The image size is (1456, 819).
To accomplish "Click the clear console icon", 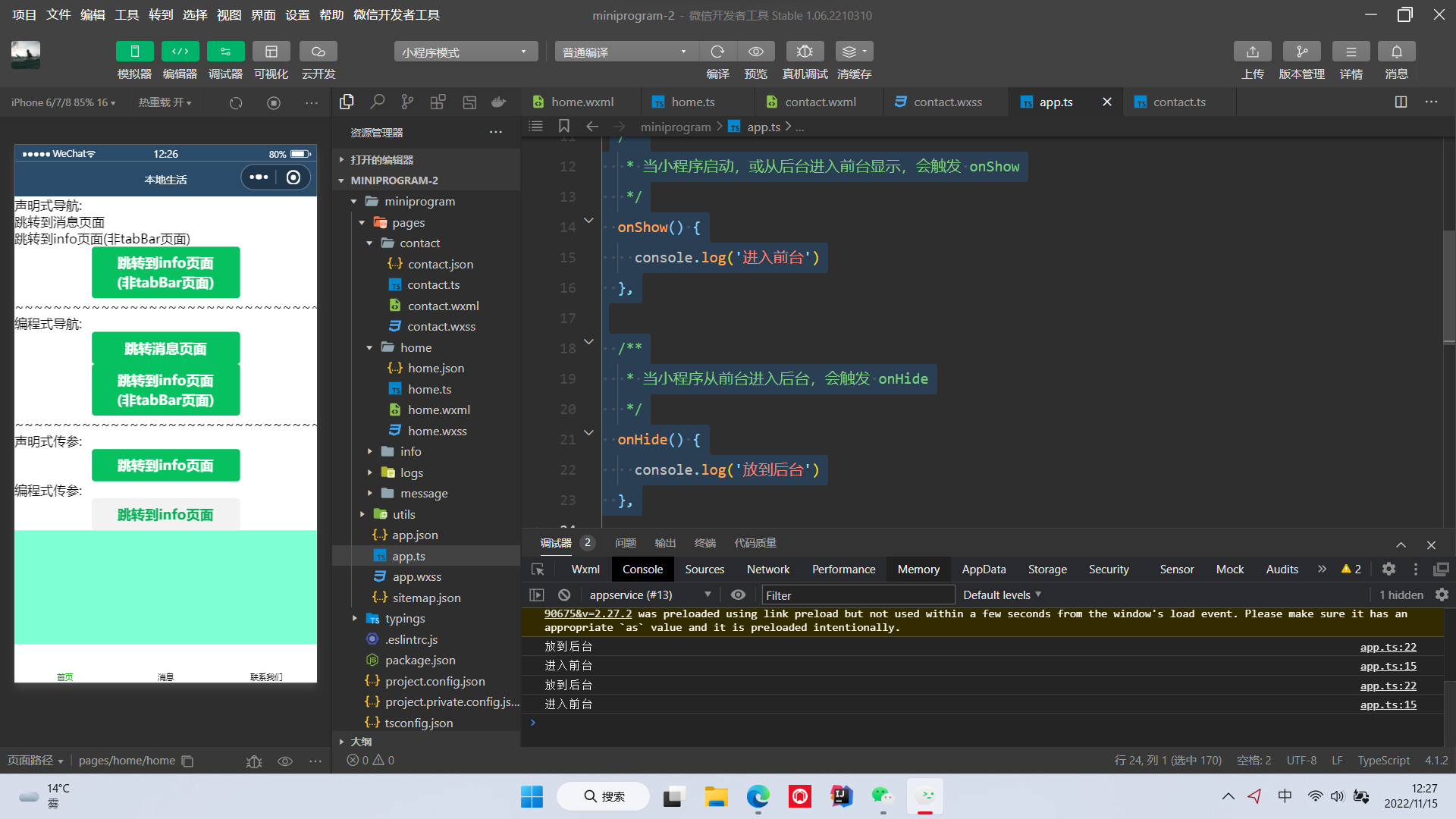I will 564,595.
